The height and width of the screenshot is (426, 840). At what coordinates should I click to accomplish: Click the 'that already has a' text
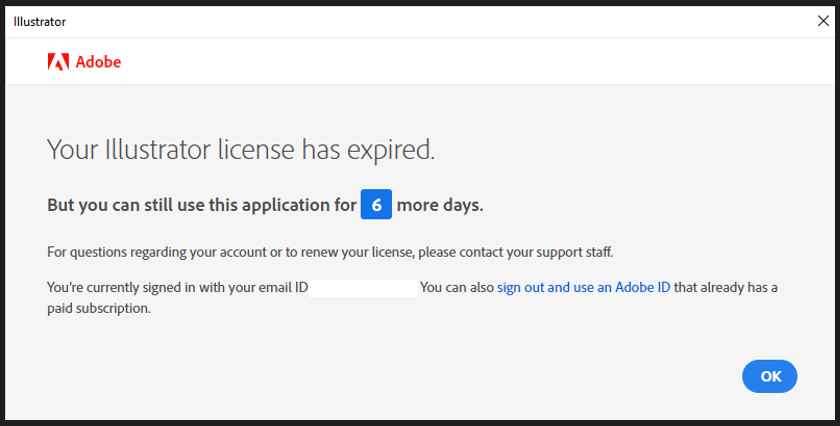point(725,288)
